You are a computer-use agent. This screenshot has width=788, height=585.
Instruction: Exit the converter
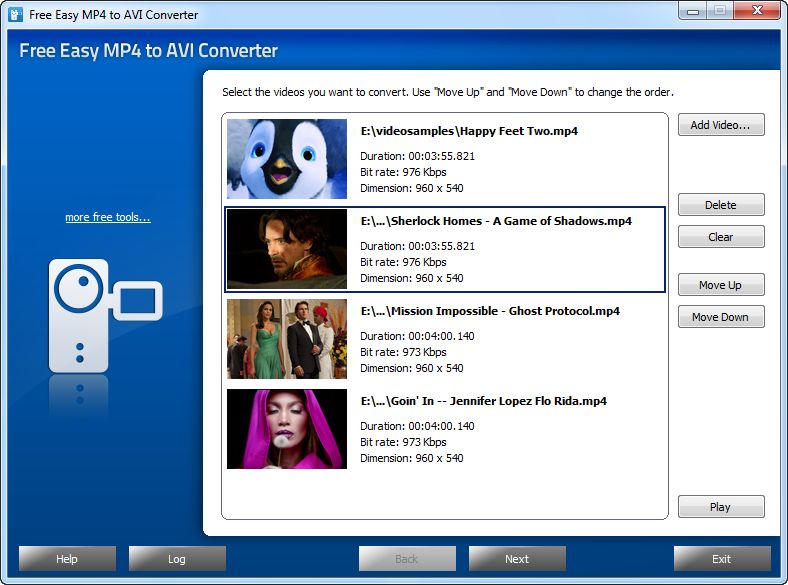click(722, 559)
